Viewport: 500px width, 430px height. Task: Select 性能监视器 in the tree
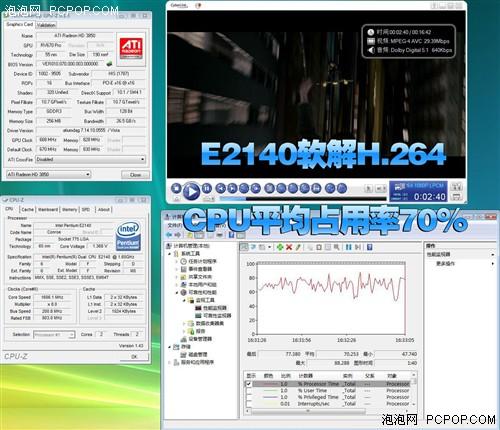tap(214, 308)
